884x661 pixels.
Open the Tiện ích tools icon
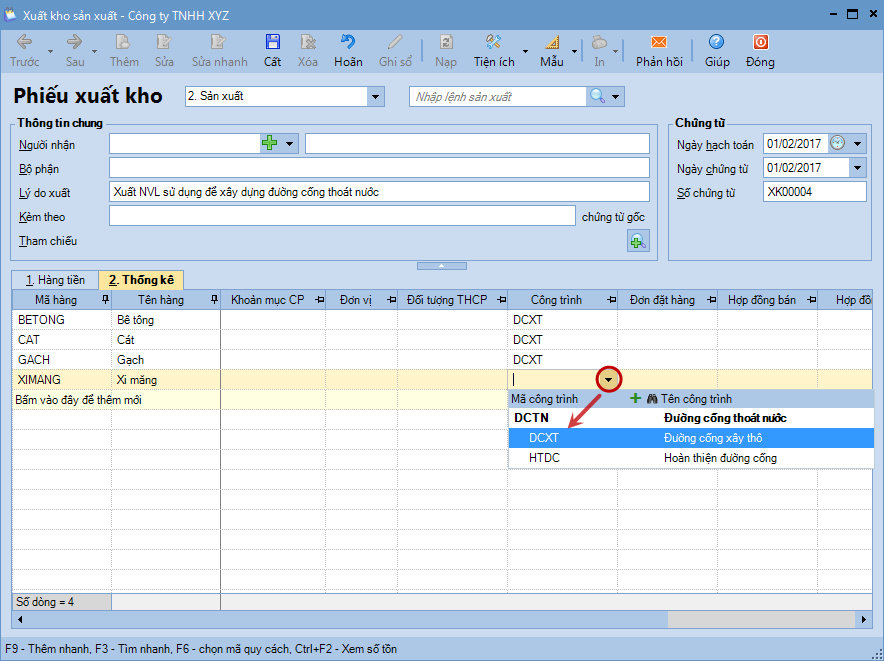(493, 43)
